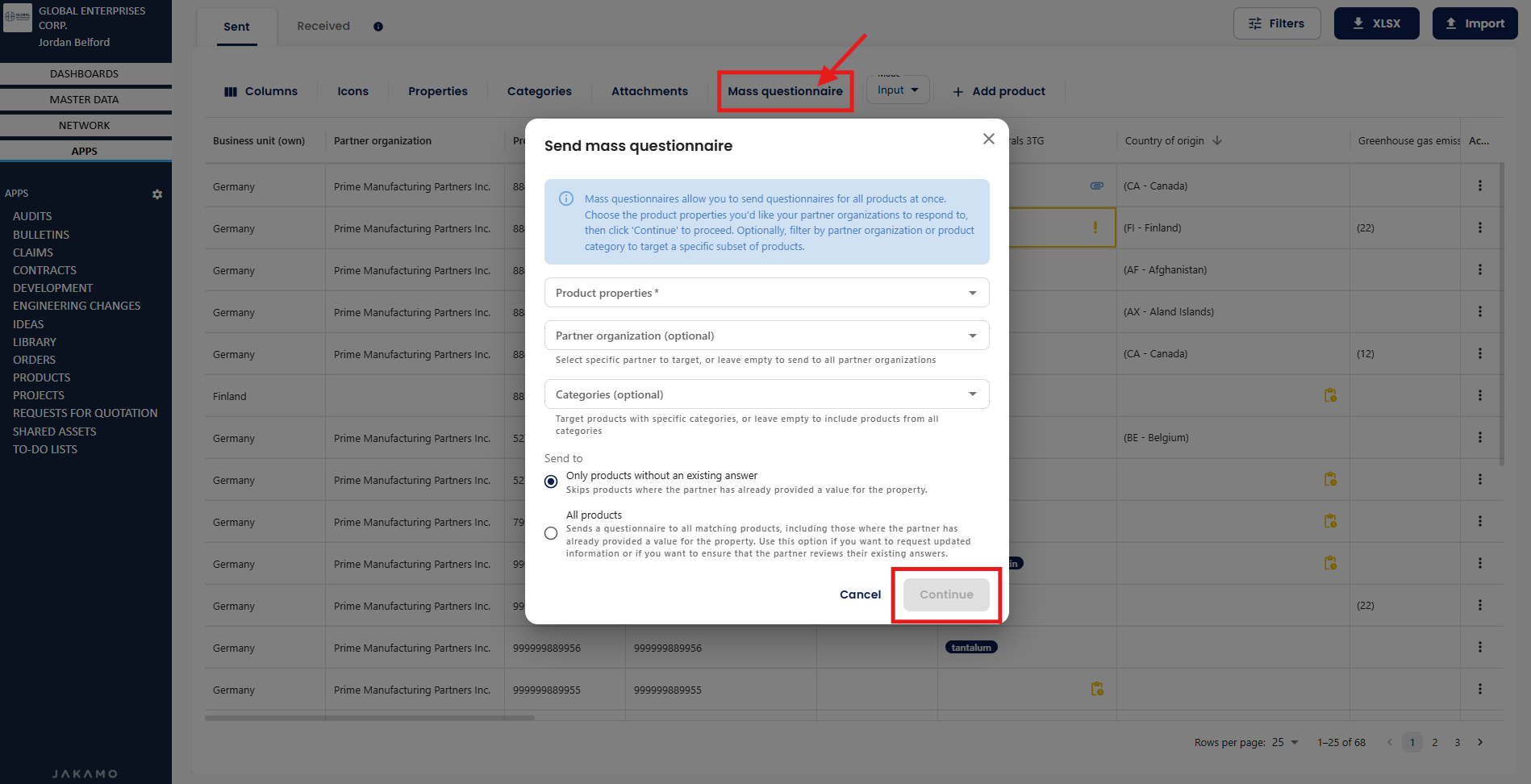The image size is (1531, 784).
Task: Open the three-dot actions menu in first row
Action: tap(1479, 186)
